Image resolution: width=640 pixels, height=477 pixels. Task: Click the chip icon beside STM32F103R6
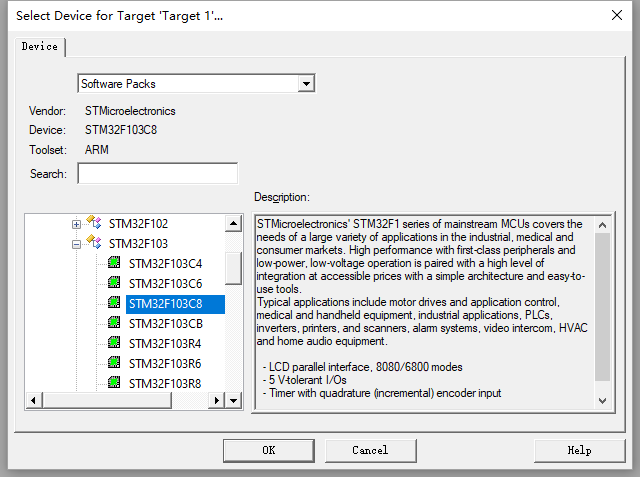tap(114, 362)
